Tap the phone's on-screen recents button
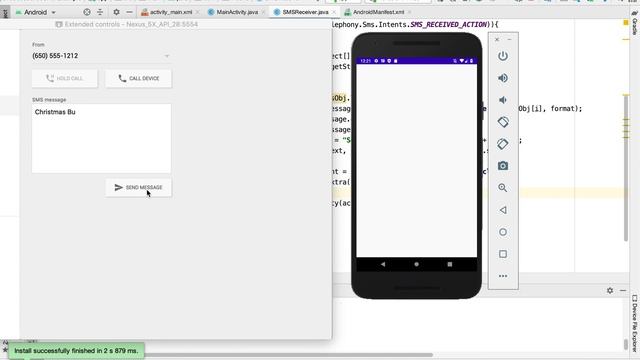 click(x=450, y=264)
